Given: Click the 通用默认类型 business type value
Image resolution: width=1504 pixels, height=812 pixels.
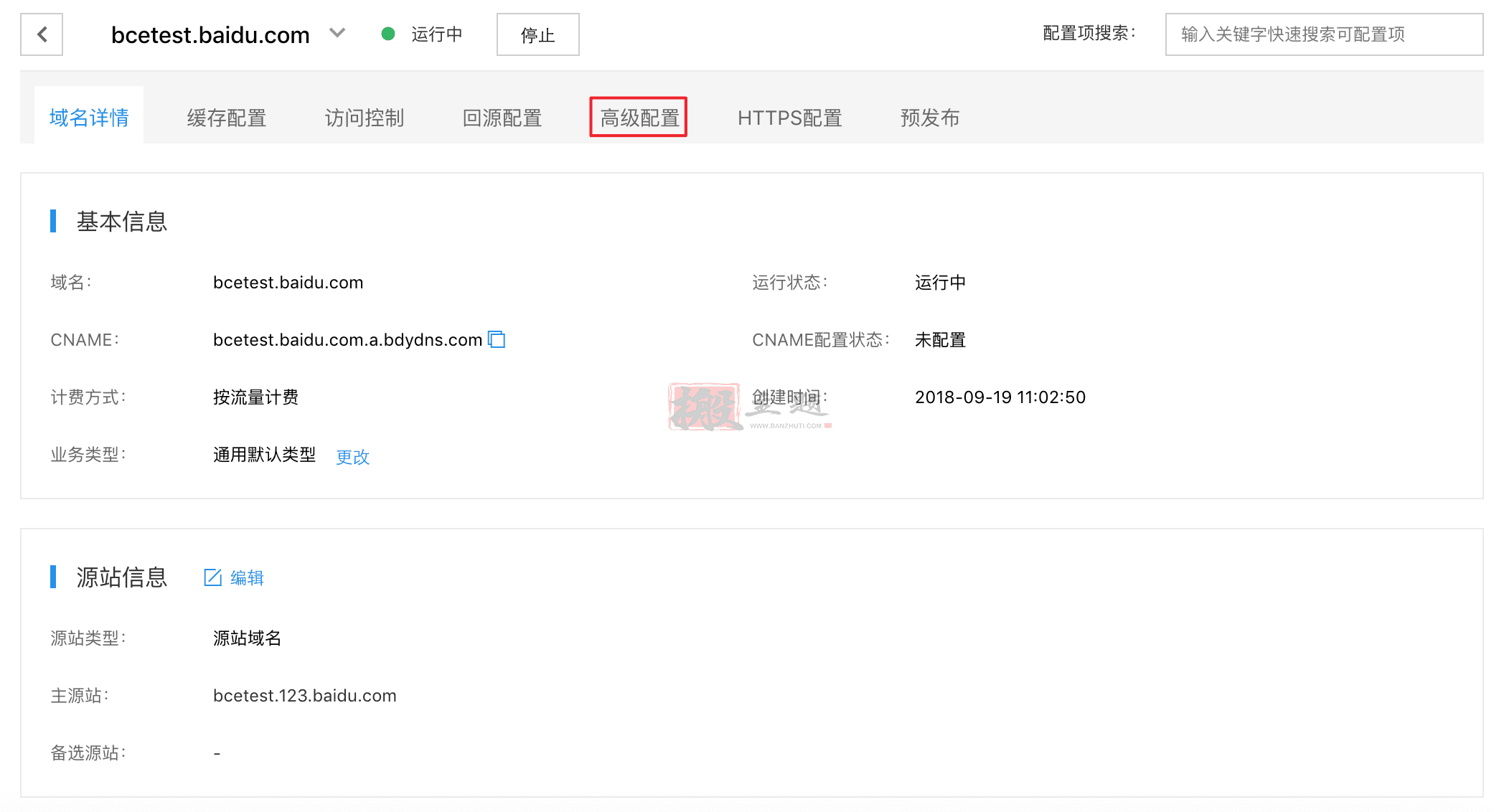Looking at the screenshot, I should point(264,455).
